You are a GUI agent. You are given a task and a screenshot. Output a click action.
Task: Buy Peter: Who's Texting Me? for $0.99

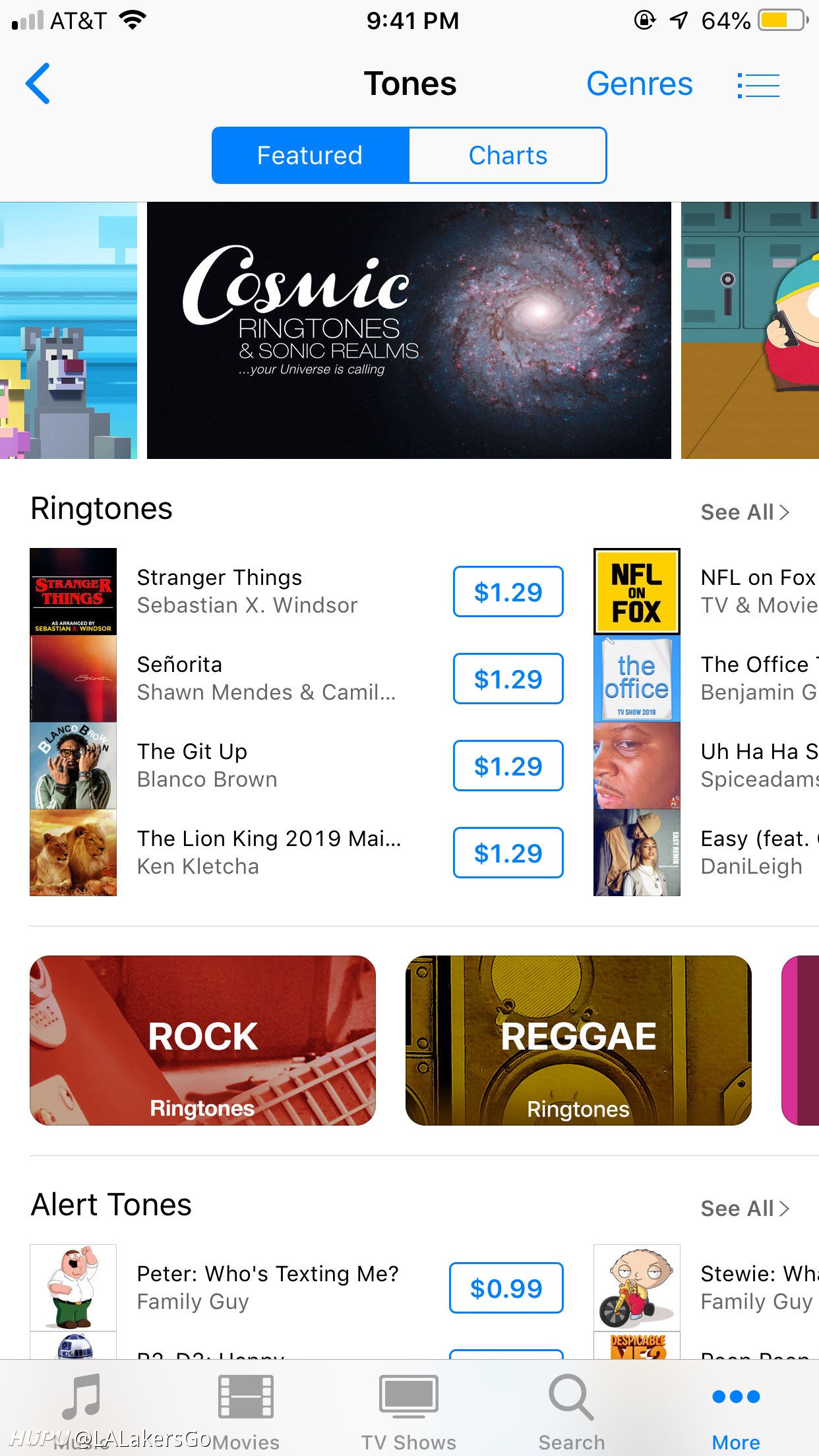point(506,1288)
